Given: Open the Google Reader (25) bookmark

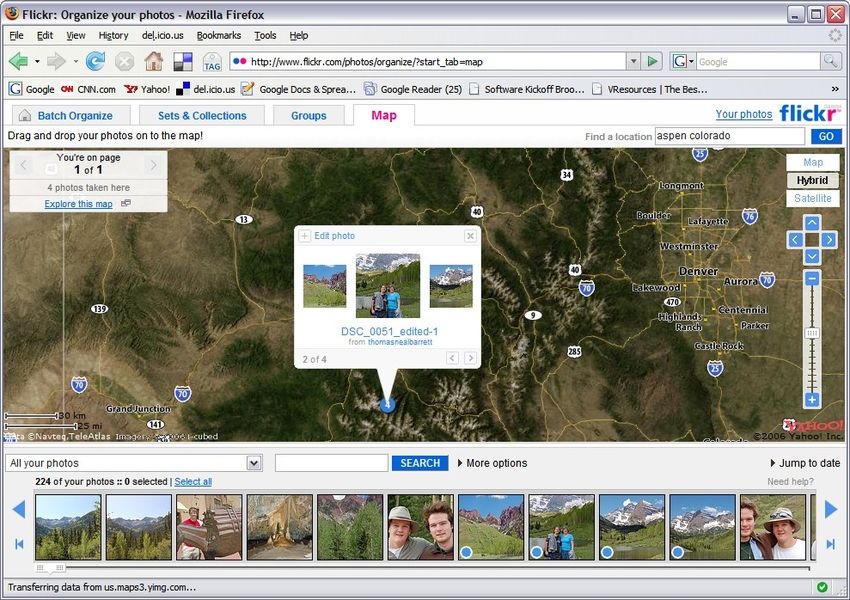Looking at the screenshot, I should [x=413, y=89].
